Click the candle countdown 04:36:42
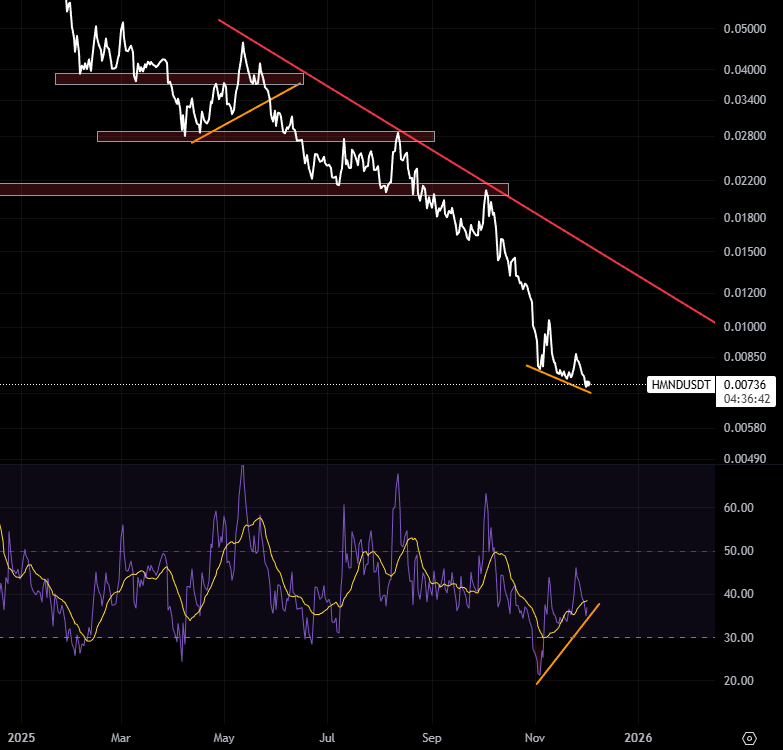Viewport: 783px width, 750px height. [x=747, y=398]
